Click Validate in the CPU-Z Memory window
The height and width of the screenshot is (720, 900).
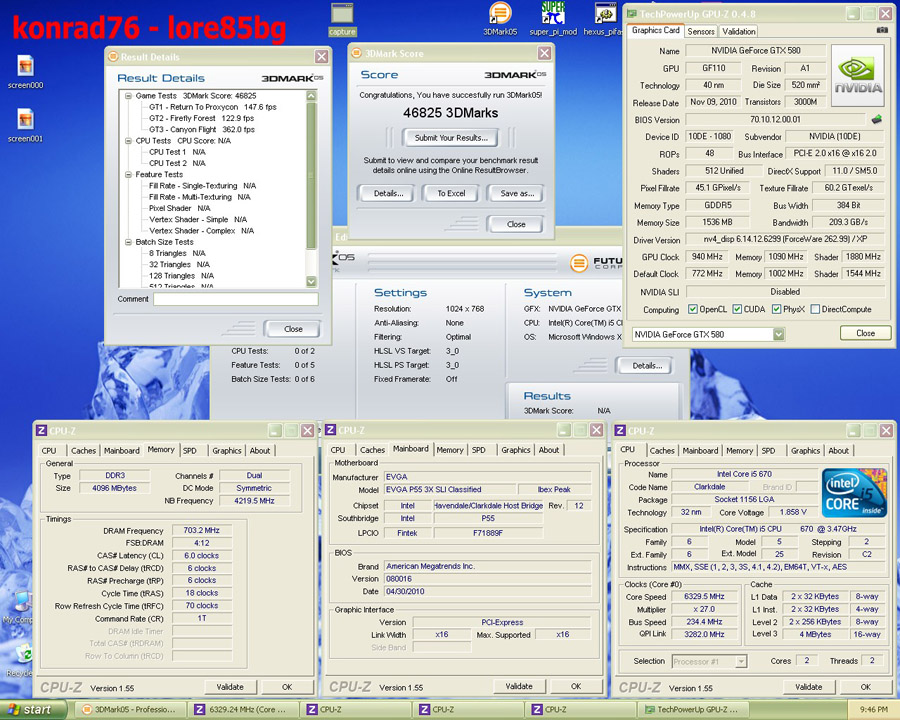click(230, 687)
